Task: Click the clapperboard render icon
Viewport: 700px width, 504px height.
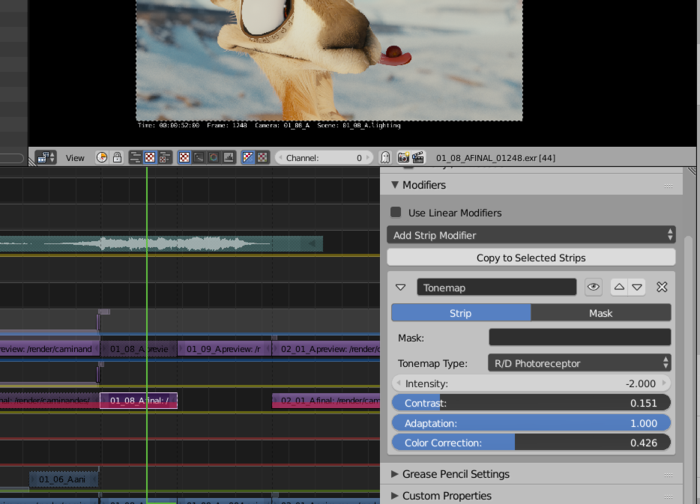Action: coord(418,157)
